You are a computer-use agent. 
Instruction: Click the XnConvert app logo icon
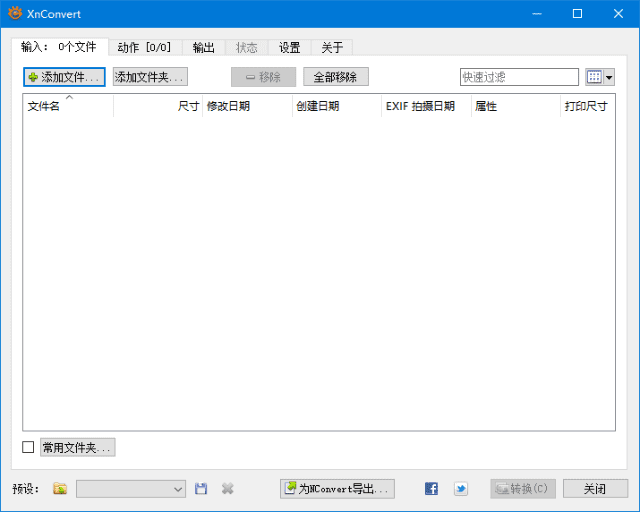[15, 14]
